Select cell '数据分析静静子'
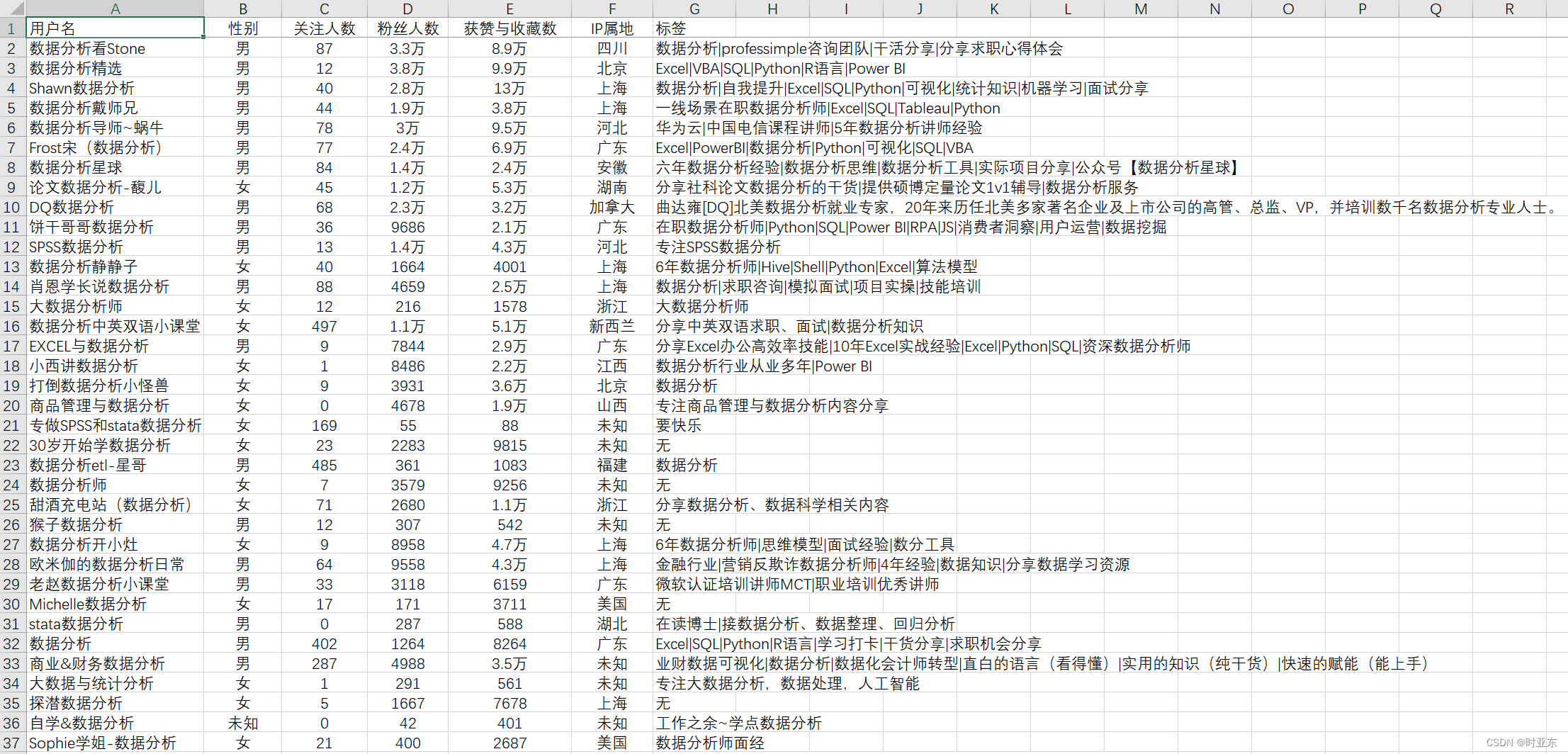Viewport: 1568px width, 754px height. tap(115, 267)
